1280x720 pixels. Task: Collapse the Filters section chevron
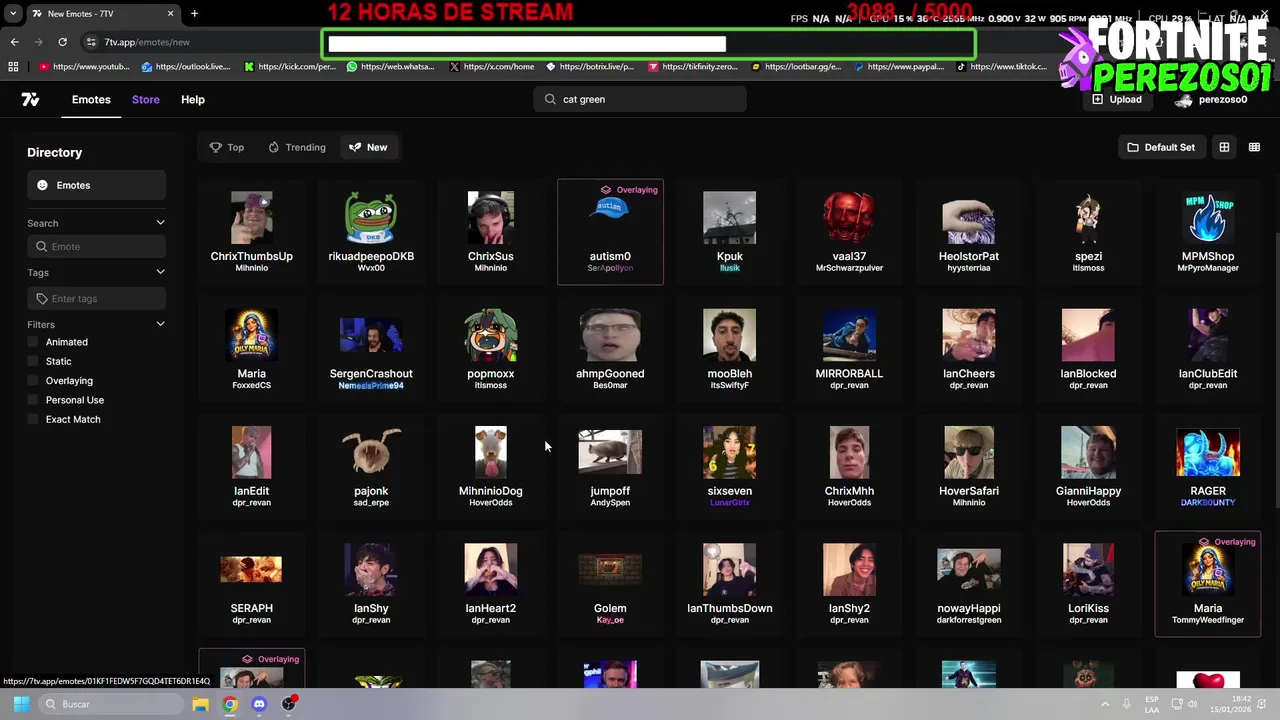[x=160, y=324]
